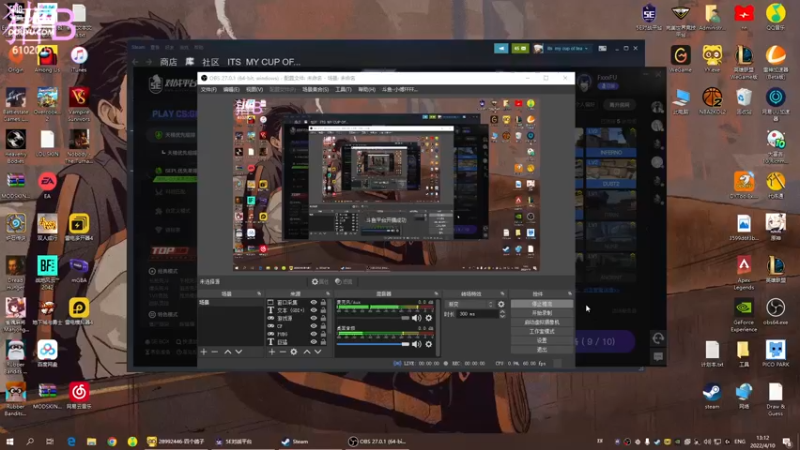The width and height of the screenshot is (800, 450).
Task: Click the transition duration 300 ms field
Action: [x=478, y=314]
